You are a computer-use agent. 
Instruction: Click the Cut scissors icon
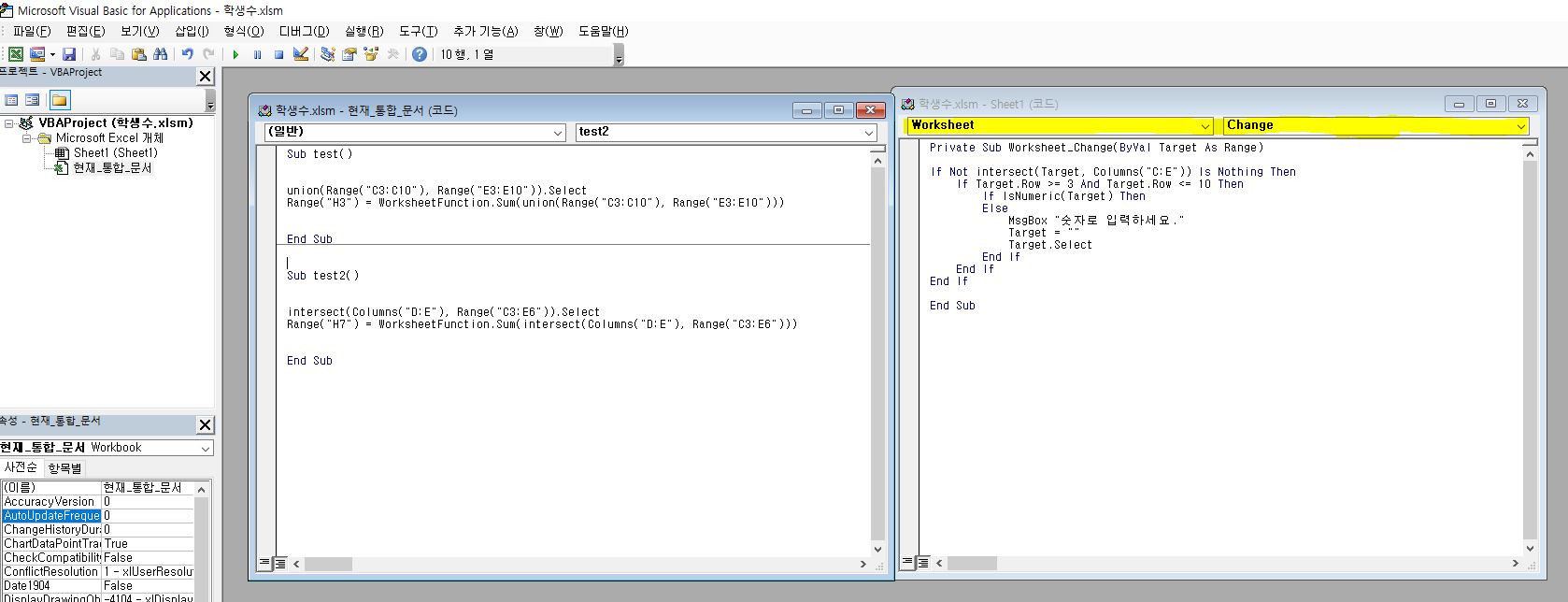click(95, 54)
